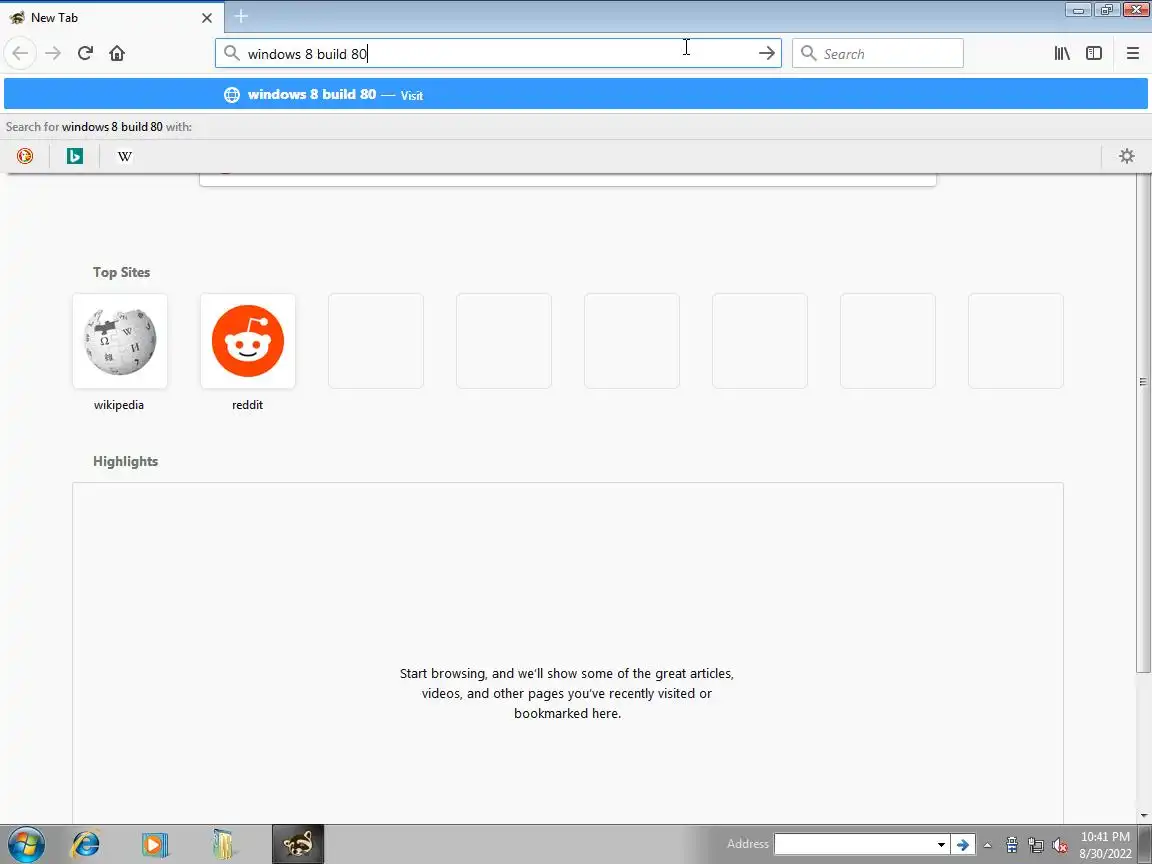Click the taskbar Address input field

854,844
